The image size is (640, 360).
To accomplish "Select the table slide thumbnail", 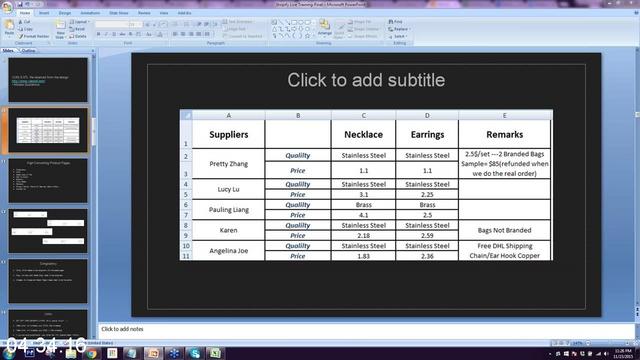I will tap(48, 130).
